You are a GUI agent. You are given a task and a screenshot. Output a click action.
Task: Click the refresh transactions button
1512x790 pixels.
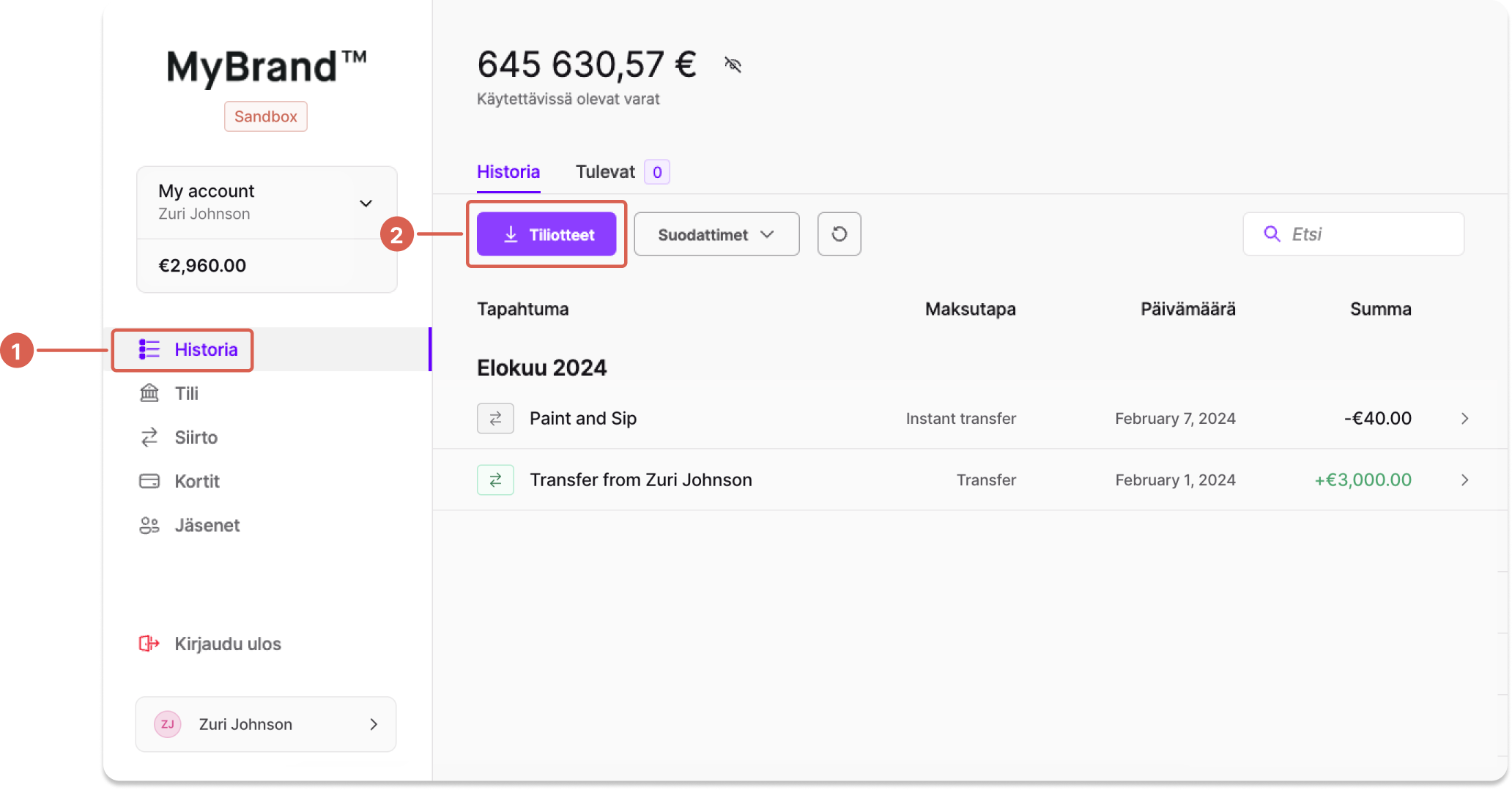tap(840, 234)
